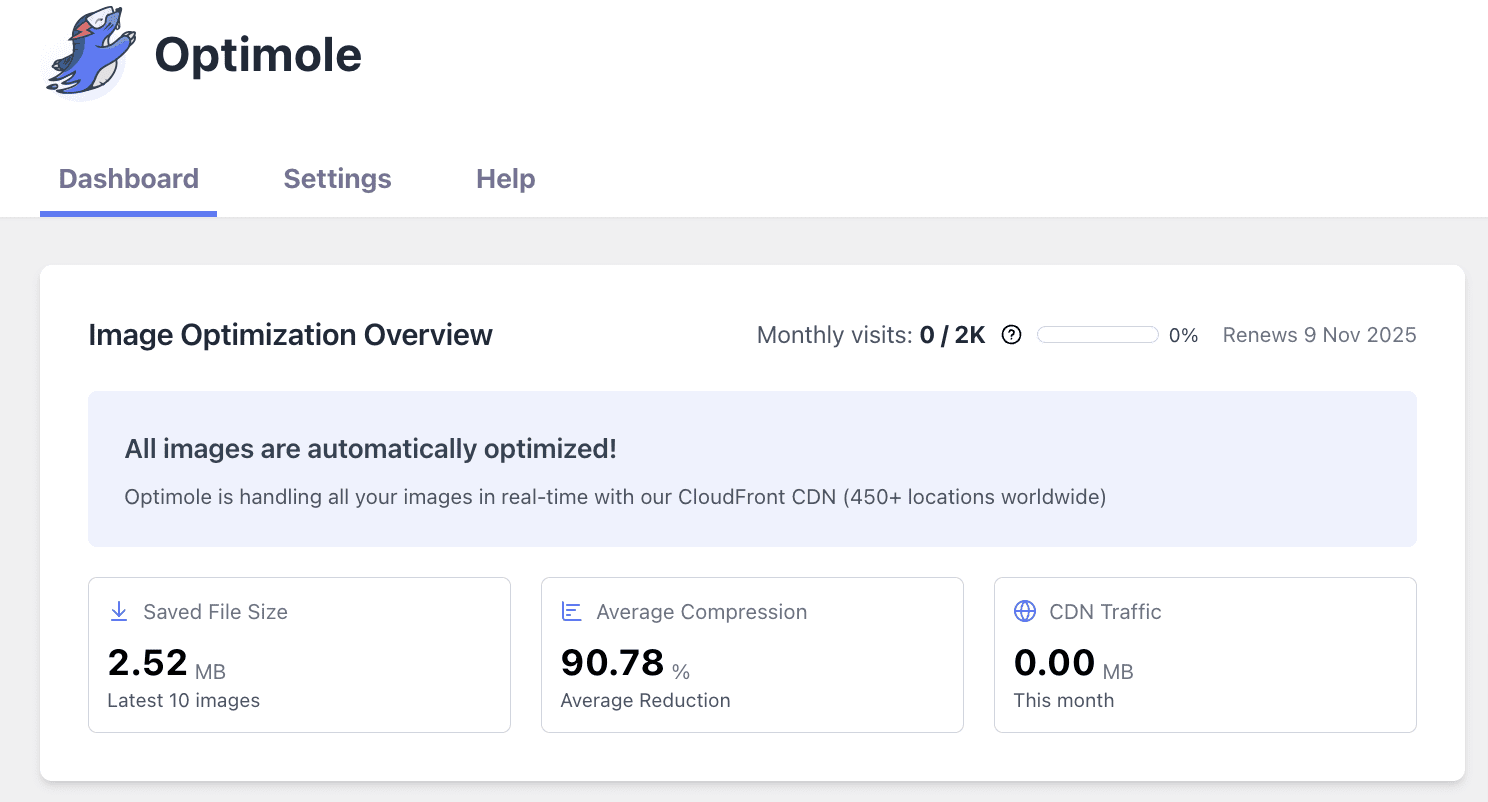Select the Image Optimization Overview heading
1488x802 pixels.
tap(290, 335)
